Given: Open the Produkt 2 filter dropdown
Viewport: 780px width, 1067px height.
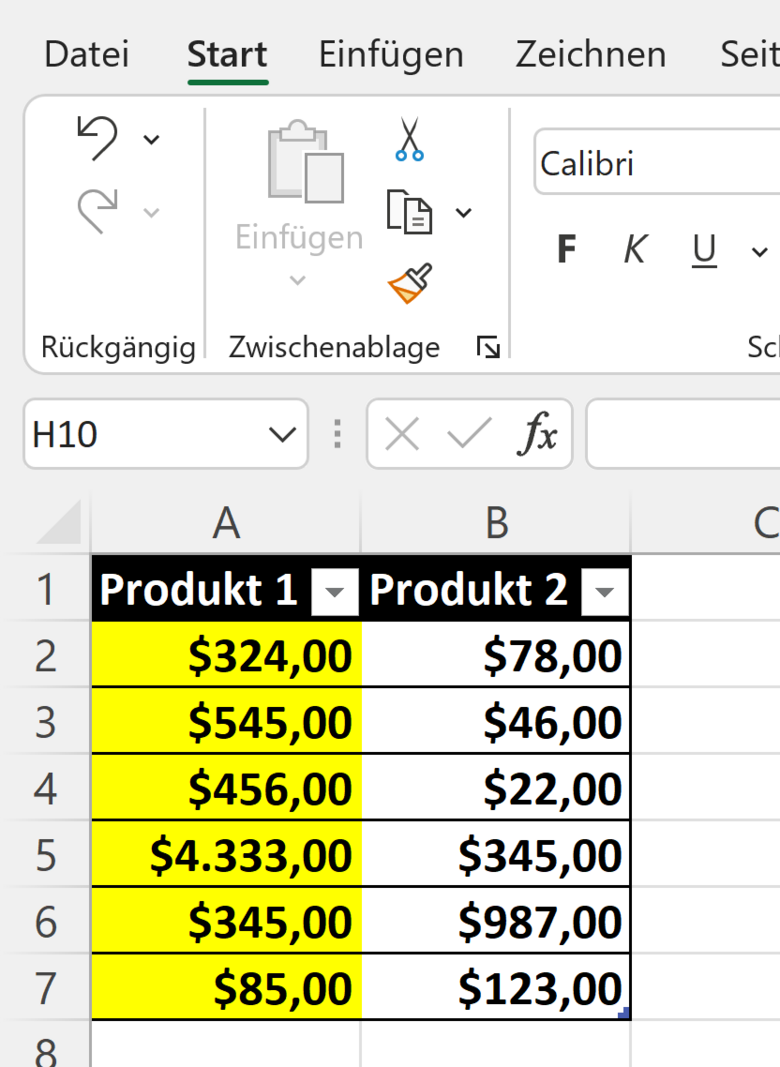Looking at the screenshot, I should [604, 592].
